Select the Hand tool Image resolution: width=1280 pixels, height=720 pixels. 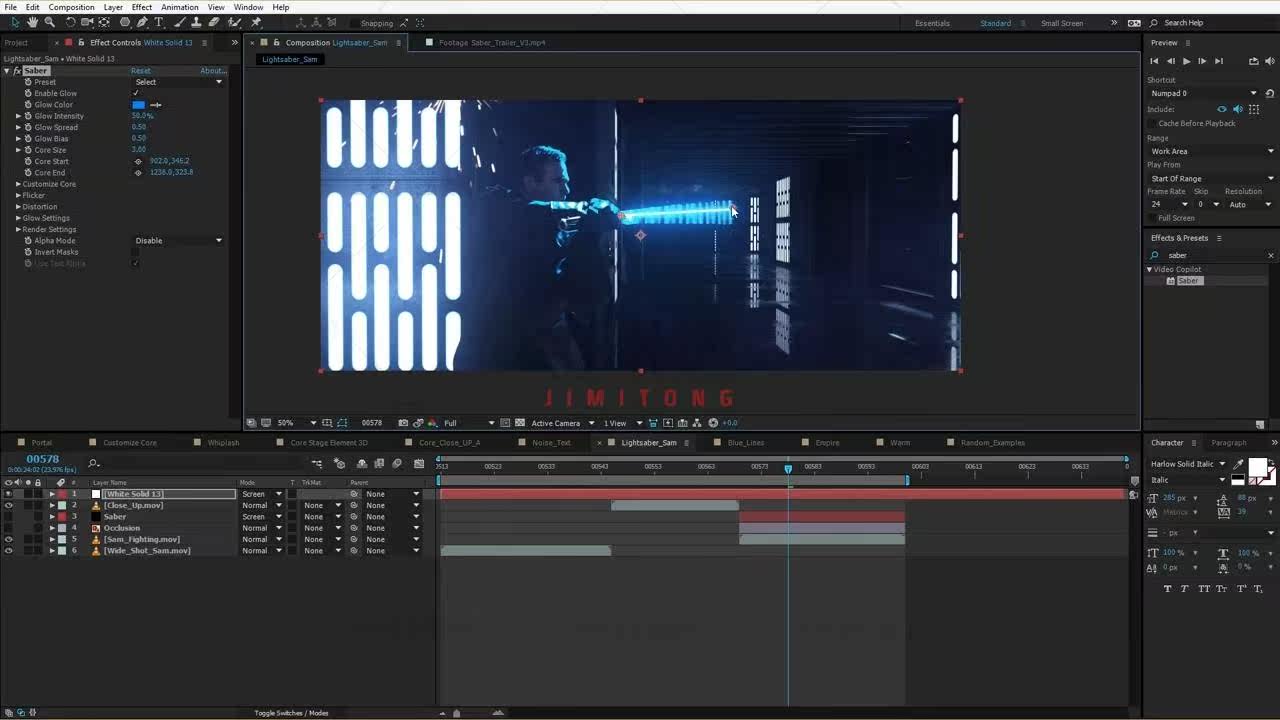(32, 22)
